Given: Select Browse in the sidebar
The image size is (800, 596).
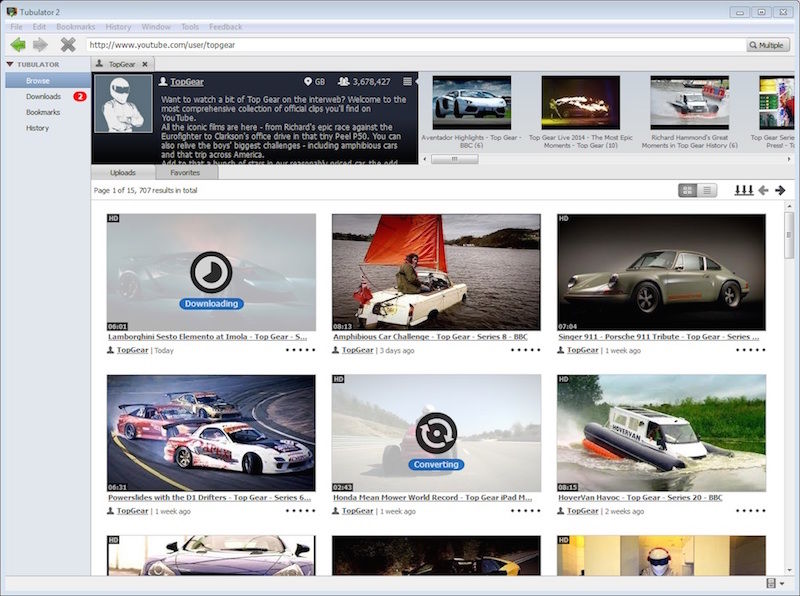Looking at the screenshot, I should [48, 80].
